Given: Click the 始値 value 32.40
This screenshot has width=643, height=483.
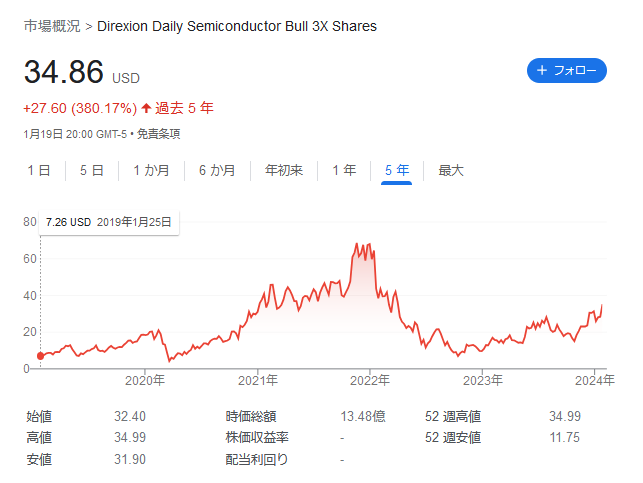Looking at the screenshot, I should [130, 417].
